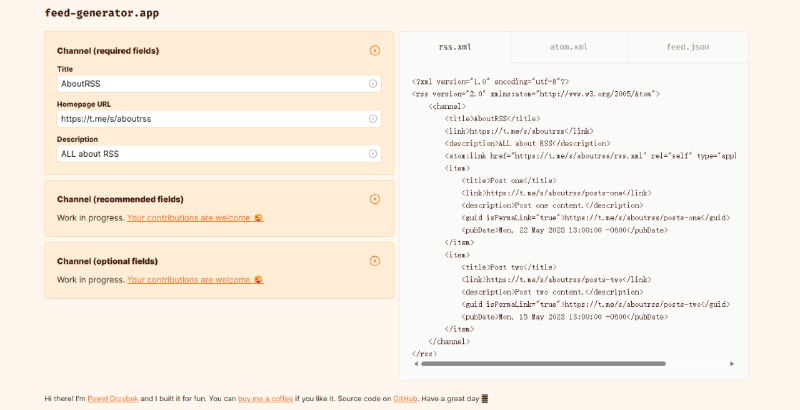Collapse the Channel (optional fields) section
The height and width of the screenshot is (410, 800).
pyautogui.click(x=375, y=261)
